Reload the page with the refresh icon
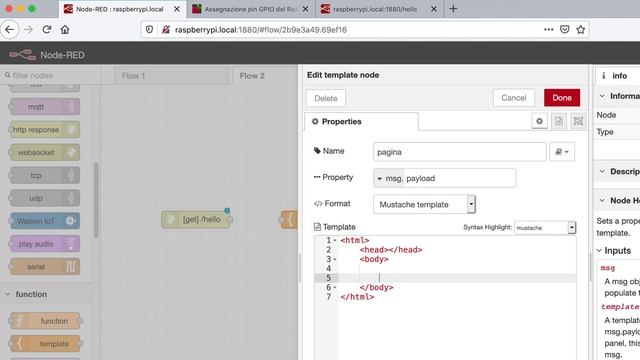This screenshot has height=360, width=640. click(x=47, y=29)
